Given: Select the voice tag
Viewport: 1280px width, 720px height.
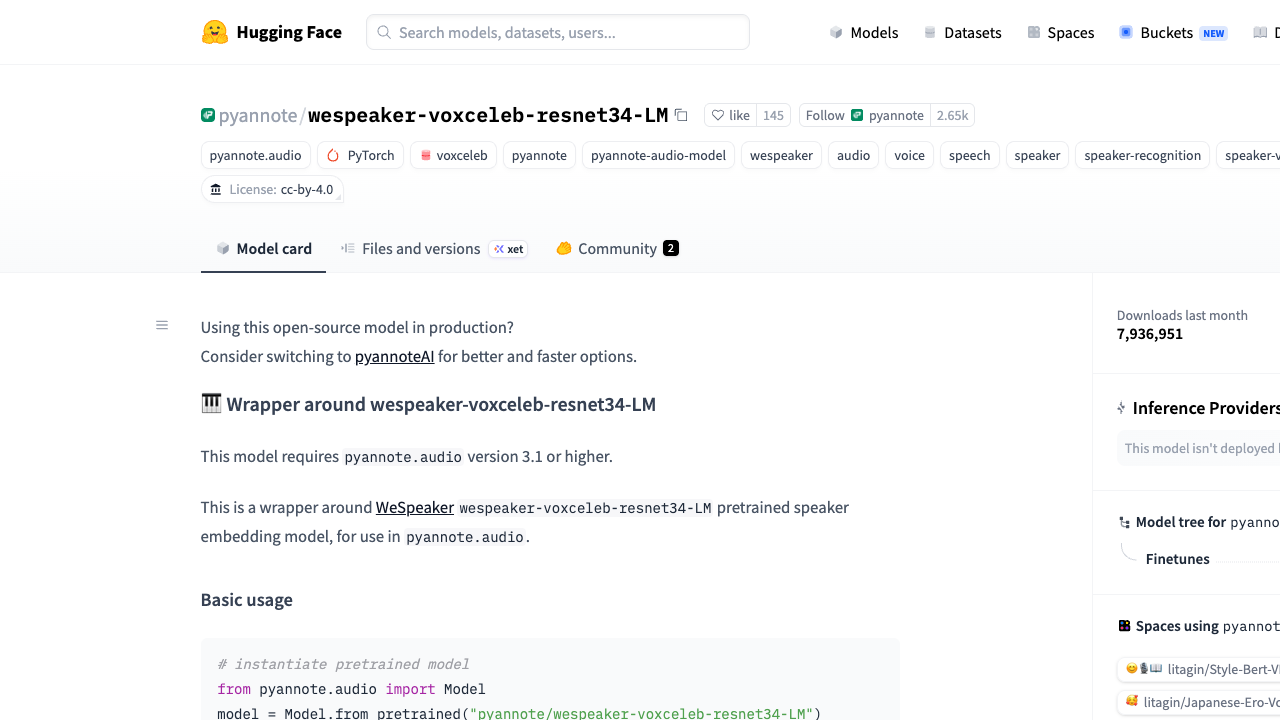Looking at the screenshot, I should pos(909,155).
